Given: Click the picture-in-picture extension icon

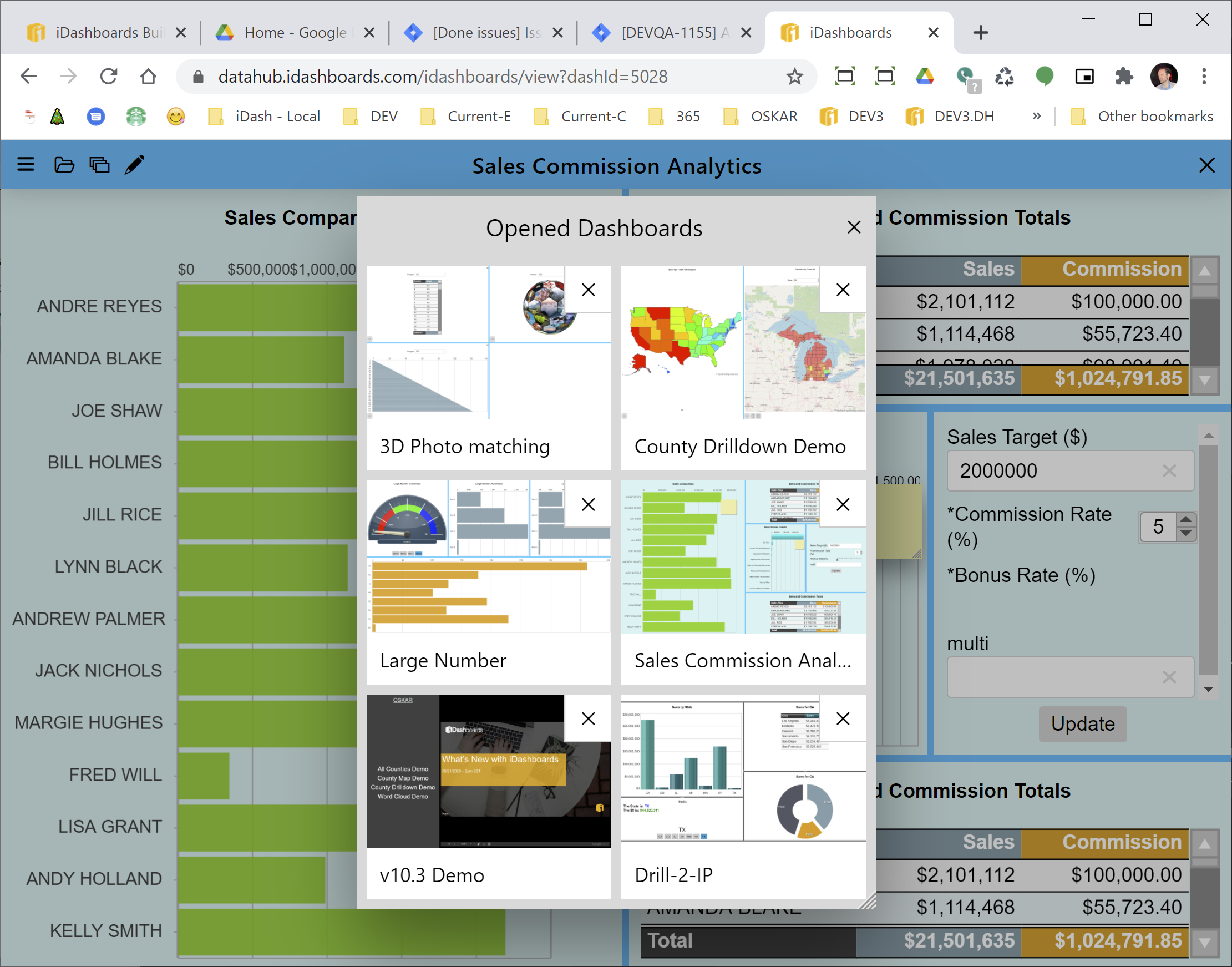Looking at the screenshot, I should pyautogui.click(x=1084, y=76).
